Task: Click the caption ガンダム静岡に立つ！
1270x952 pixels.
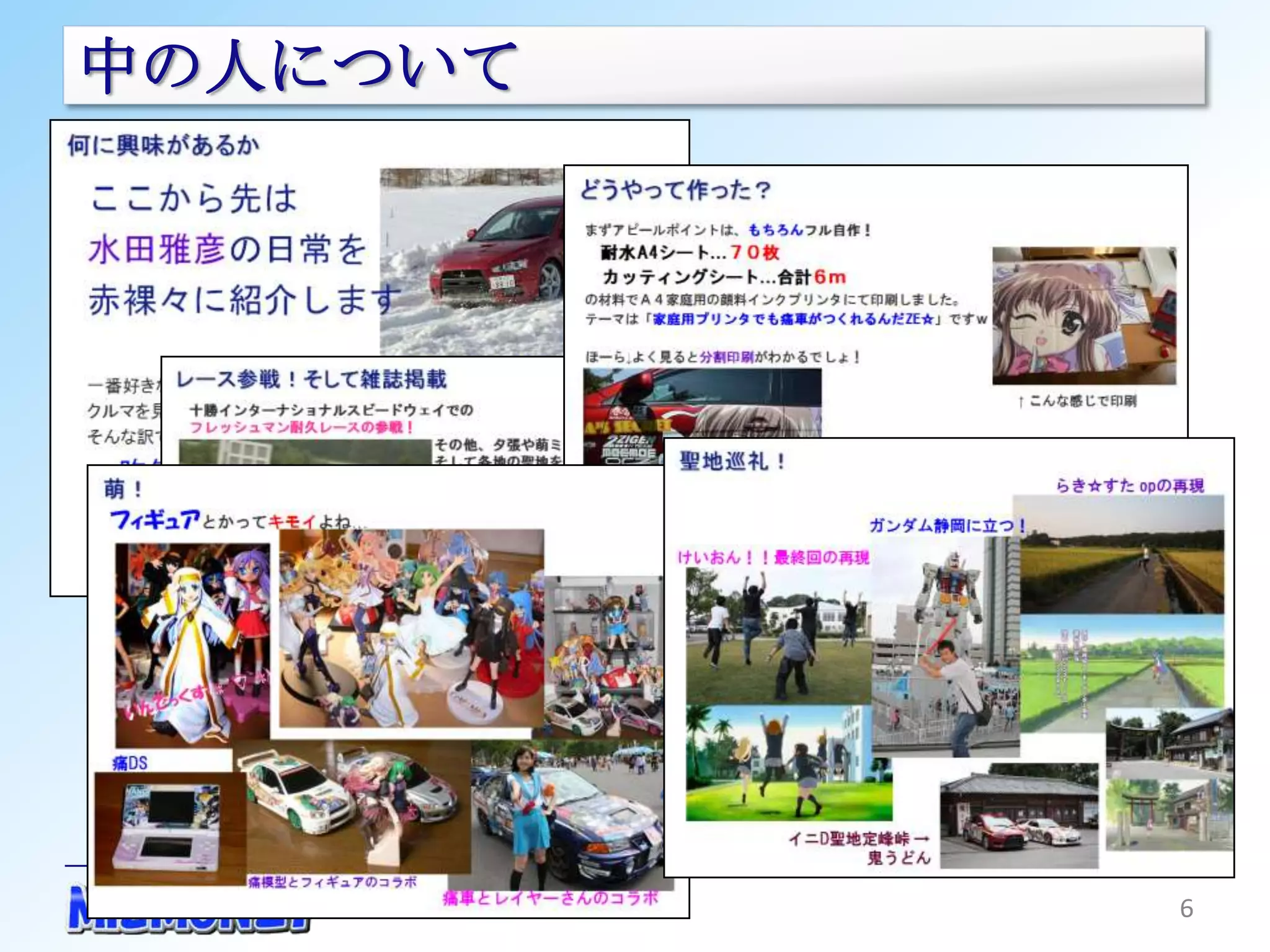Action: pos(947,526)
